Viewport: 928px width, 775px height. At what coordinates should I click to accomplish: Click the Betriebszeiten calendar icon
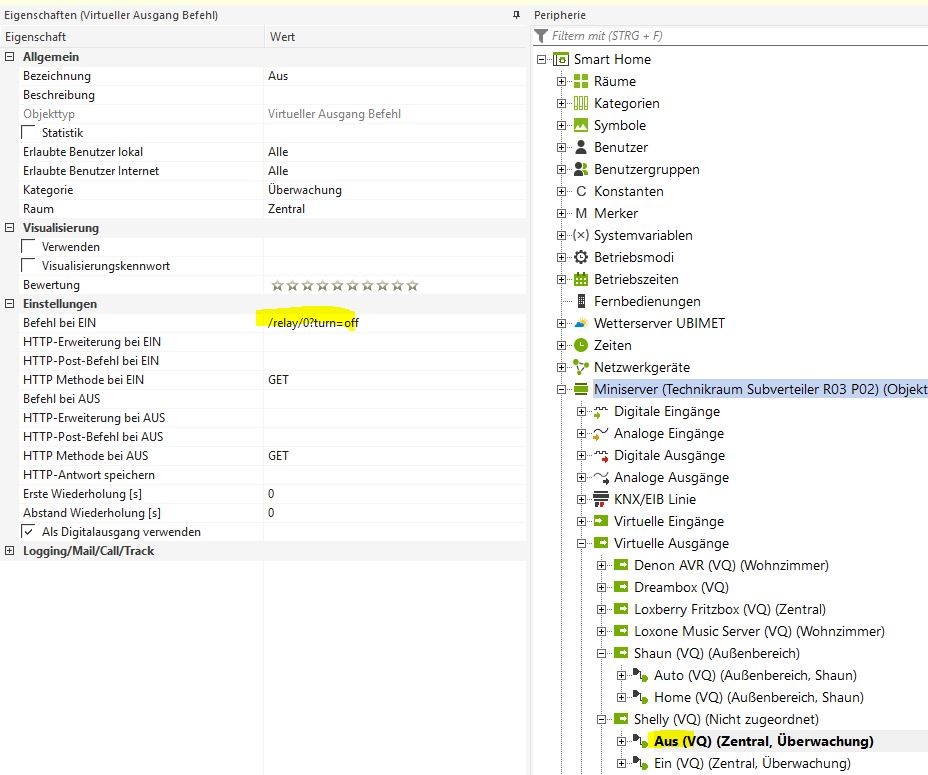tap(581, 279)
